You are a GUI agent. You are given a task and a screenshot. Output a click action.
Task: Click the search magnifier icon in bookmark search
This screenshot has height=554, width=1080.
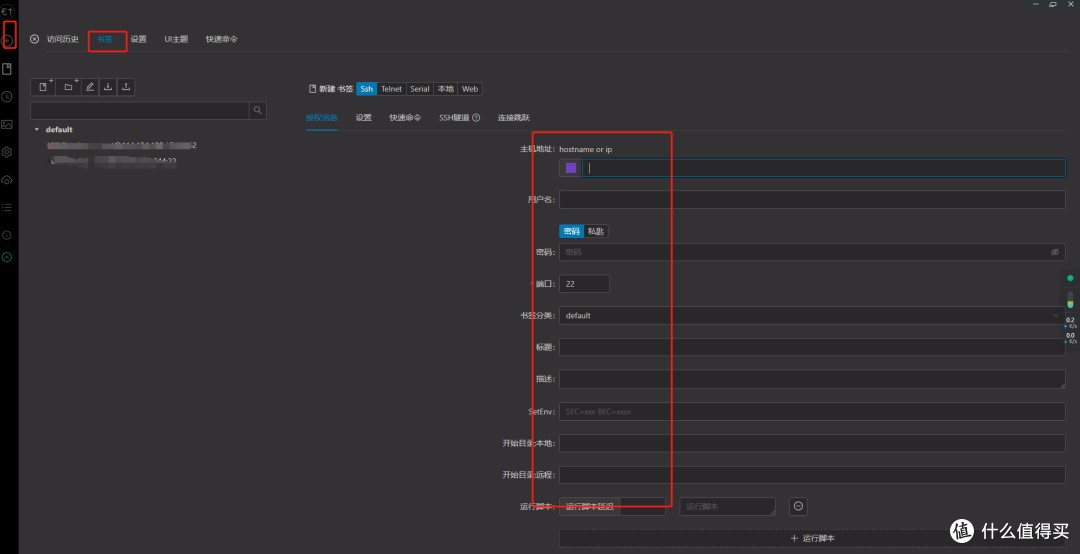258,110
